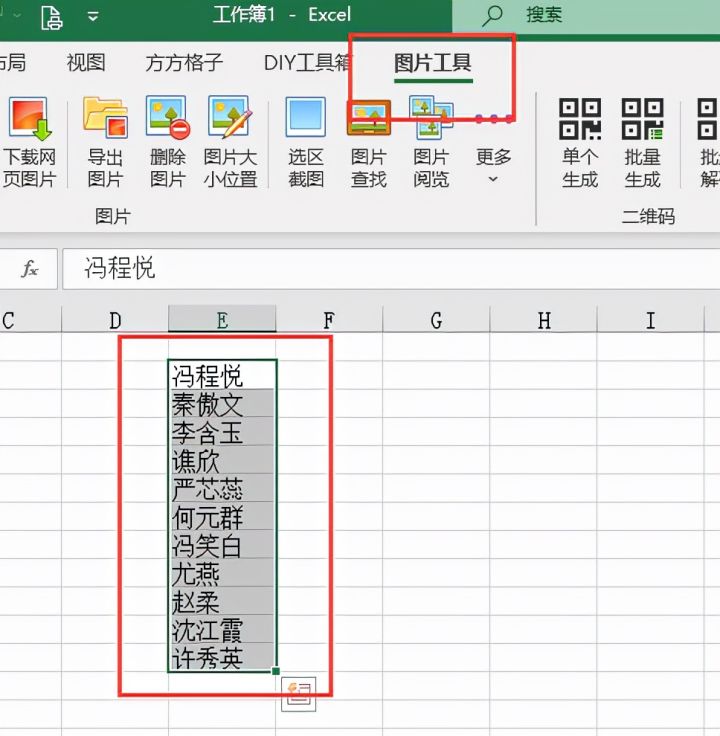Screen dimensions: 720x736
Task: Click the fill handle of the selection
Action: pyautogui.click(x=276, y=671)
